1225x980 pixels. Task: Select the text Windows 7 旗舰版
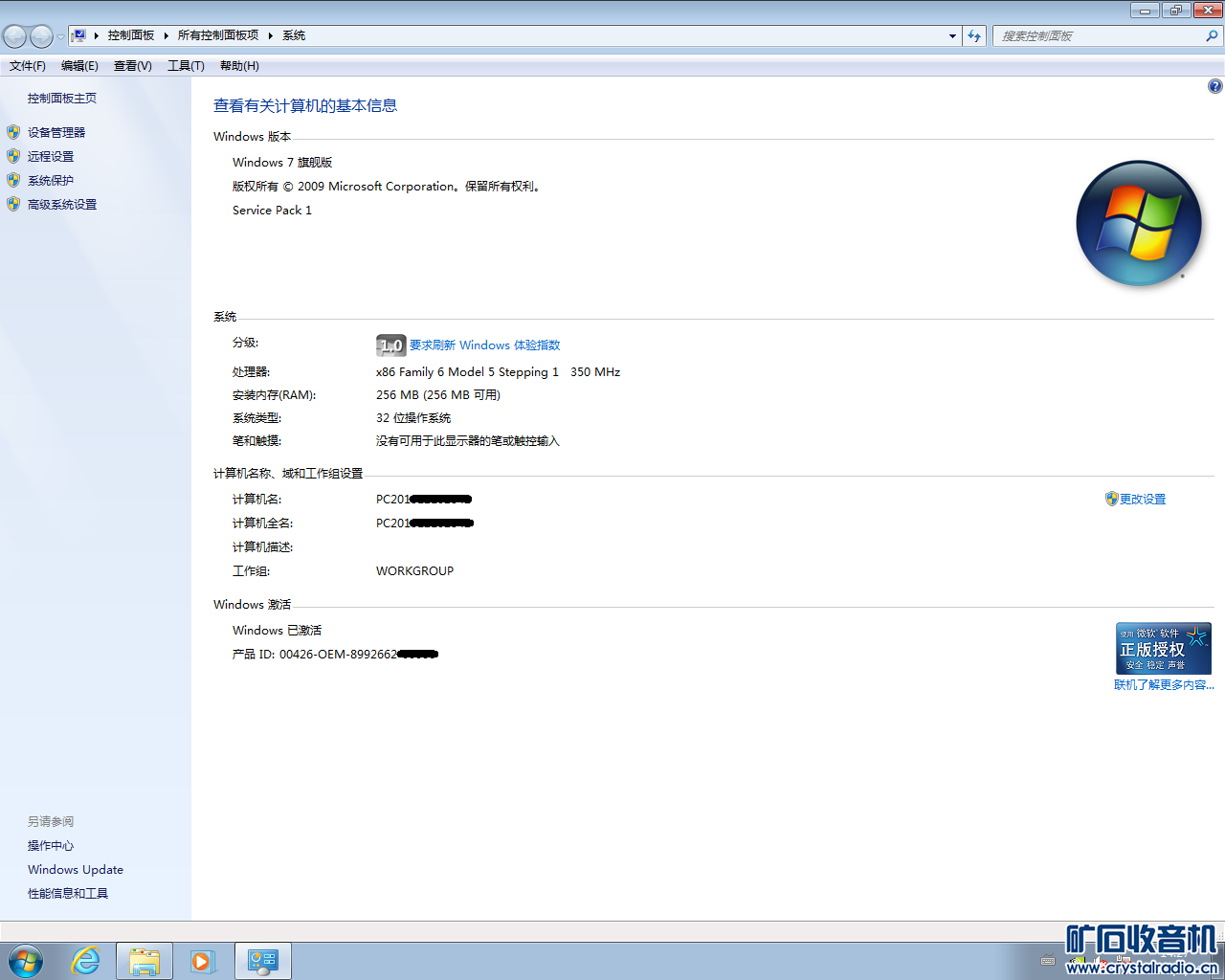(282, 163)
